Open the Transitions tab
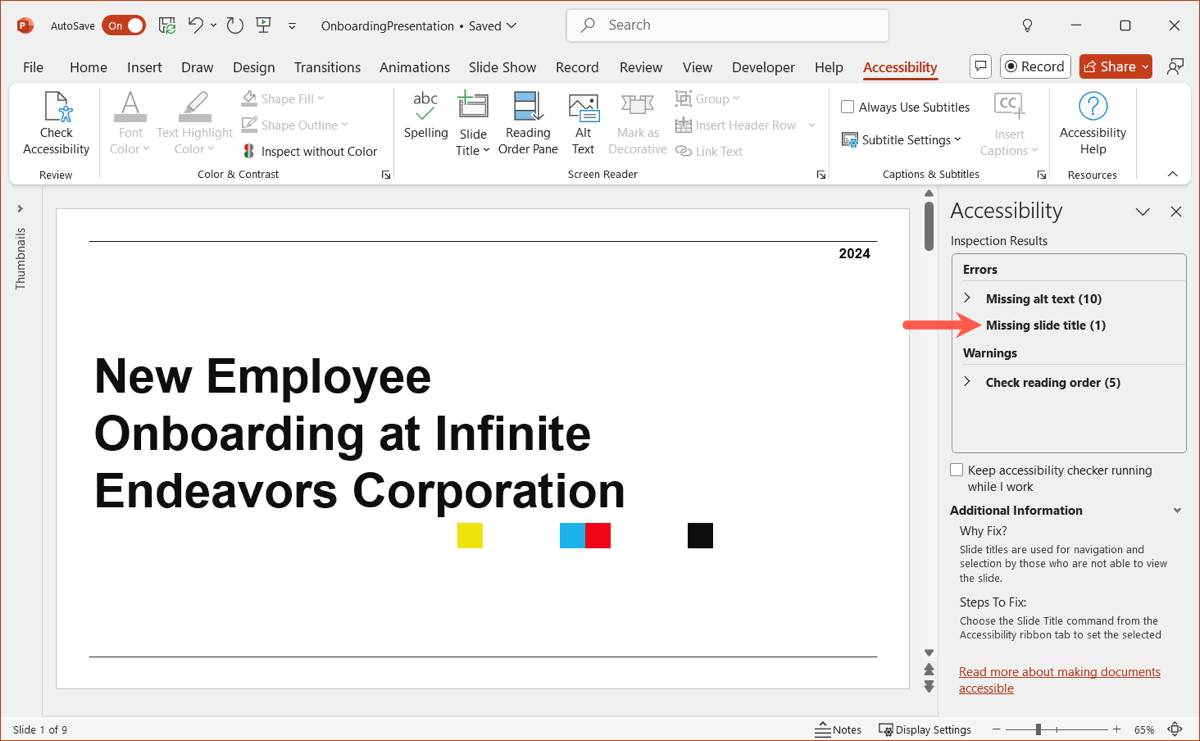Image resolution: width=1200 pixels, height=741 pixels. point(327,67)
